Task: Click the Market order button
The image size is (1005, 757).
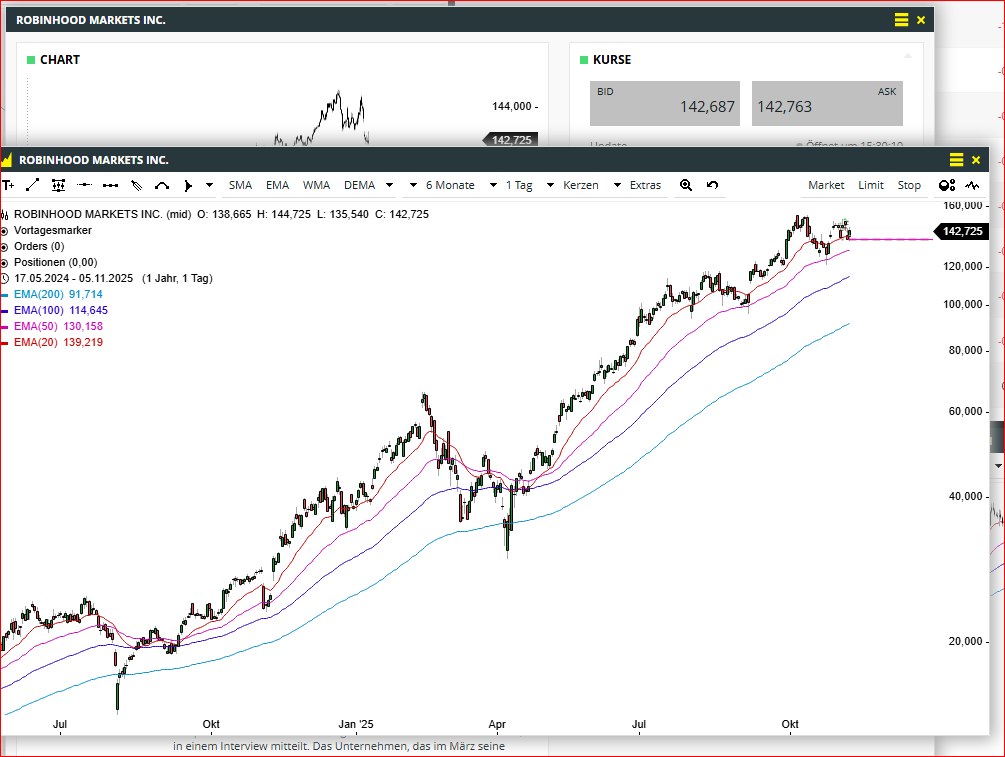Action: (826, 185)
